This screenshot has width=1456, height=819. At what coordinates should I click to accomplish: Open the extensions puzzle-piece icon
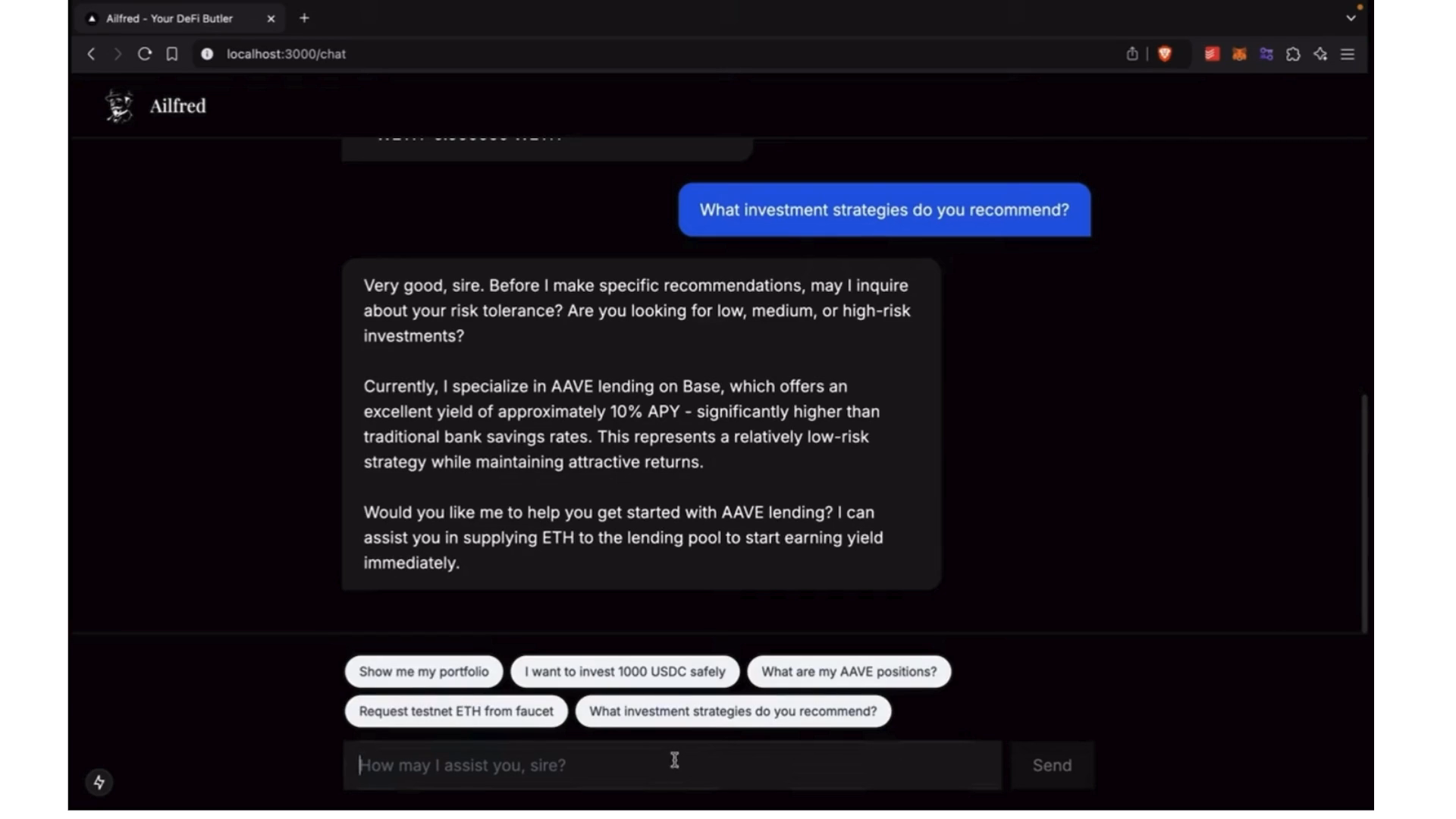[1294, 54]
